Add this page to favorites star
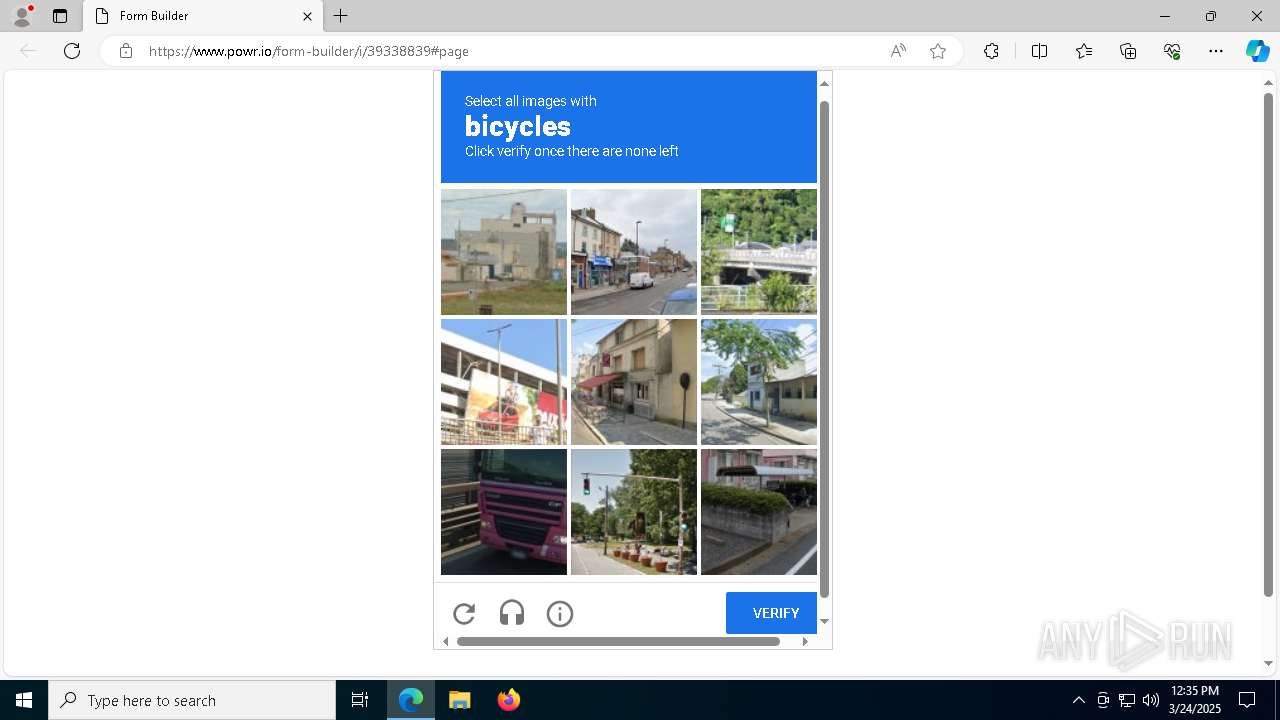Image resolution: width=1280 pixels, height=720 pixels. [938, 51]
